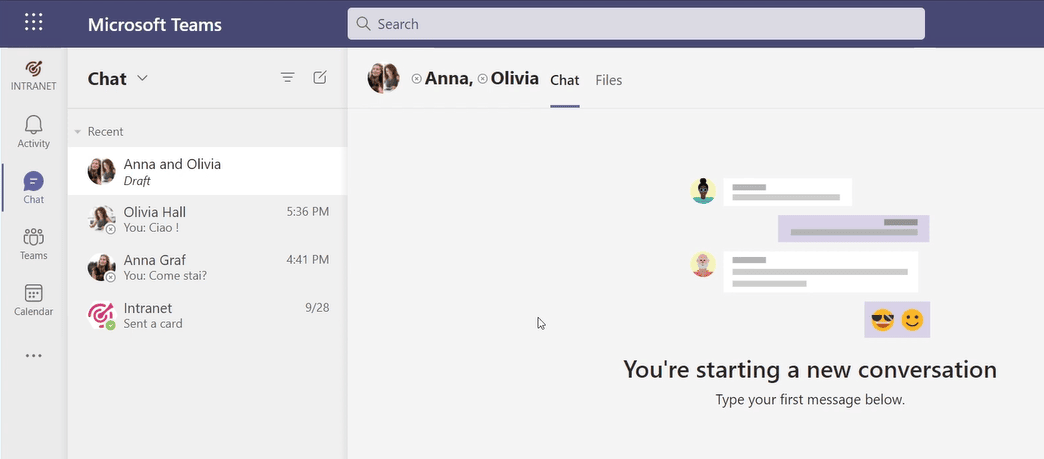
Task: Open the Anna Graf conversation
Action: [x=206, y=267]
